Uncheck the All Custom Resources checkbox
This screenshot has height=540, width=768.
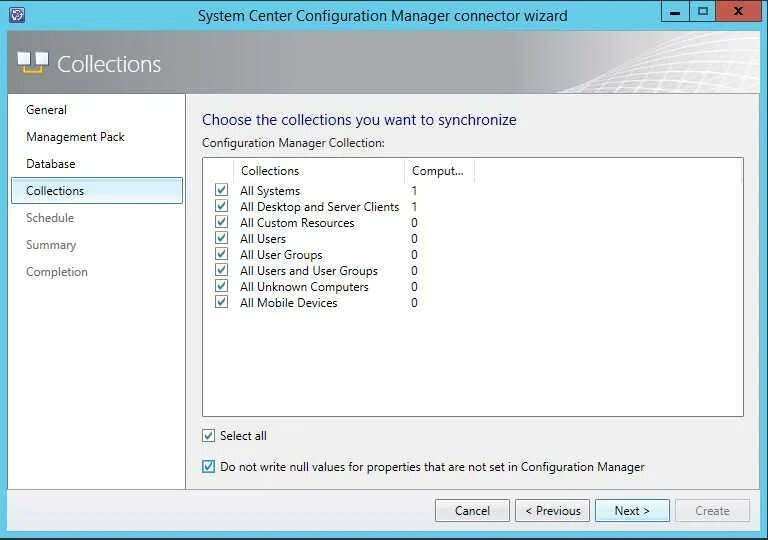[221, 222]
